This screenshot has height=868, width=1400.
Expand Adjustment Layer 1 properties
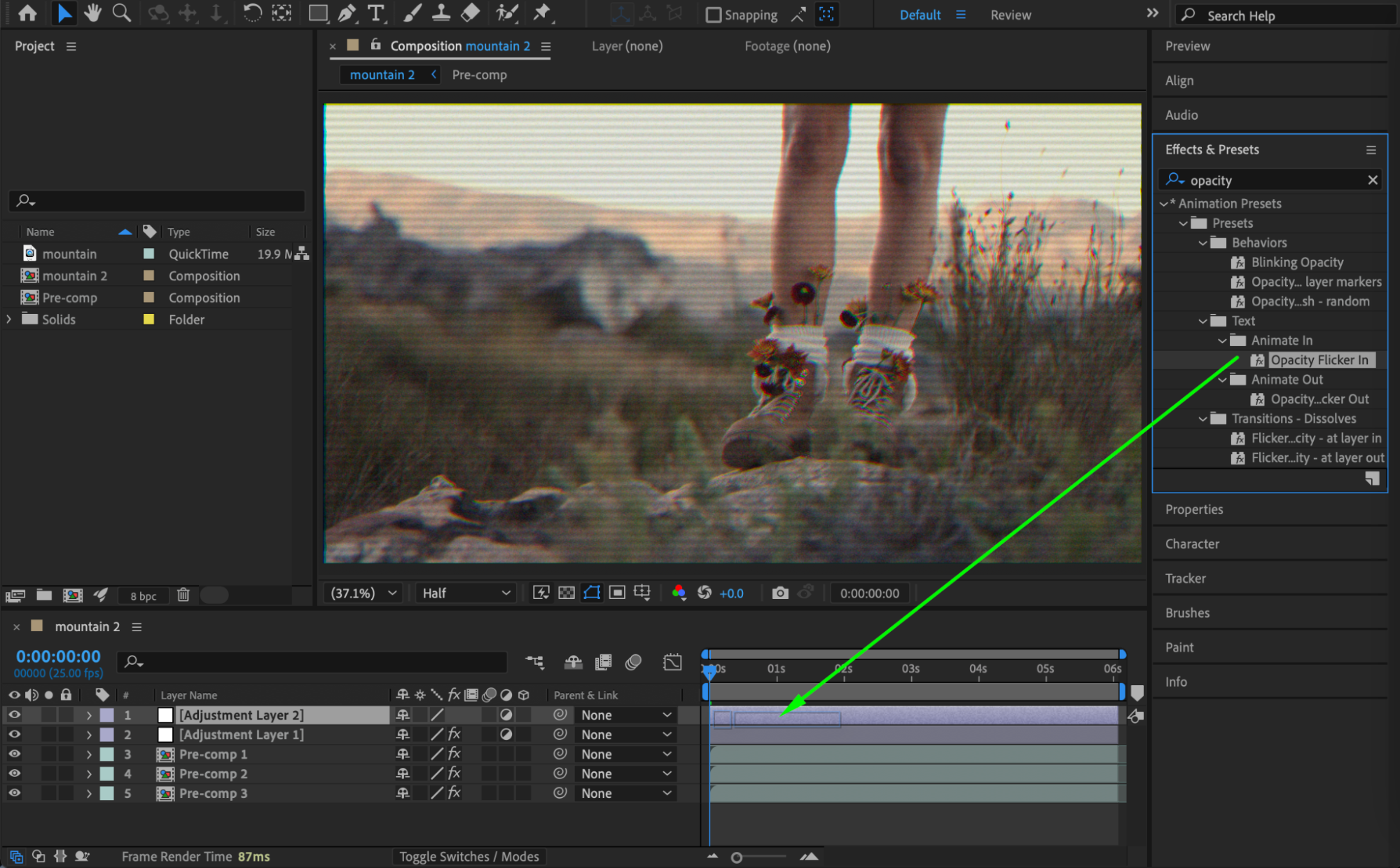89,734
